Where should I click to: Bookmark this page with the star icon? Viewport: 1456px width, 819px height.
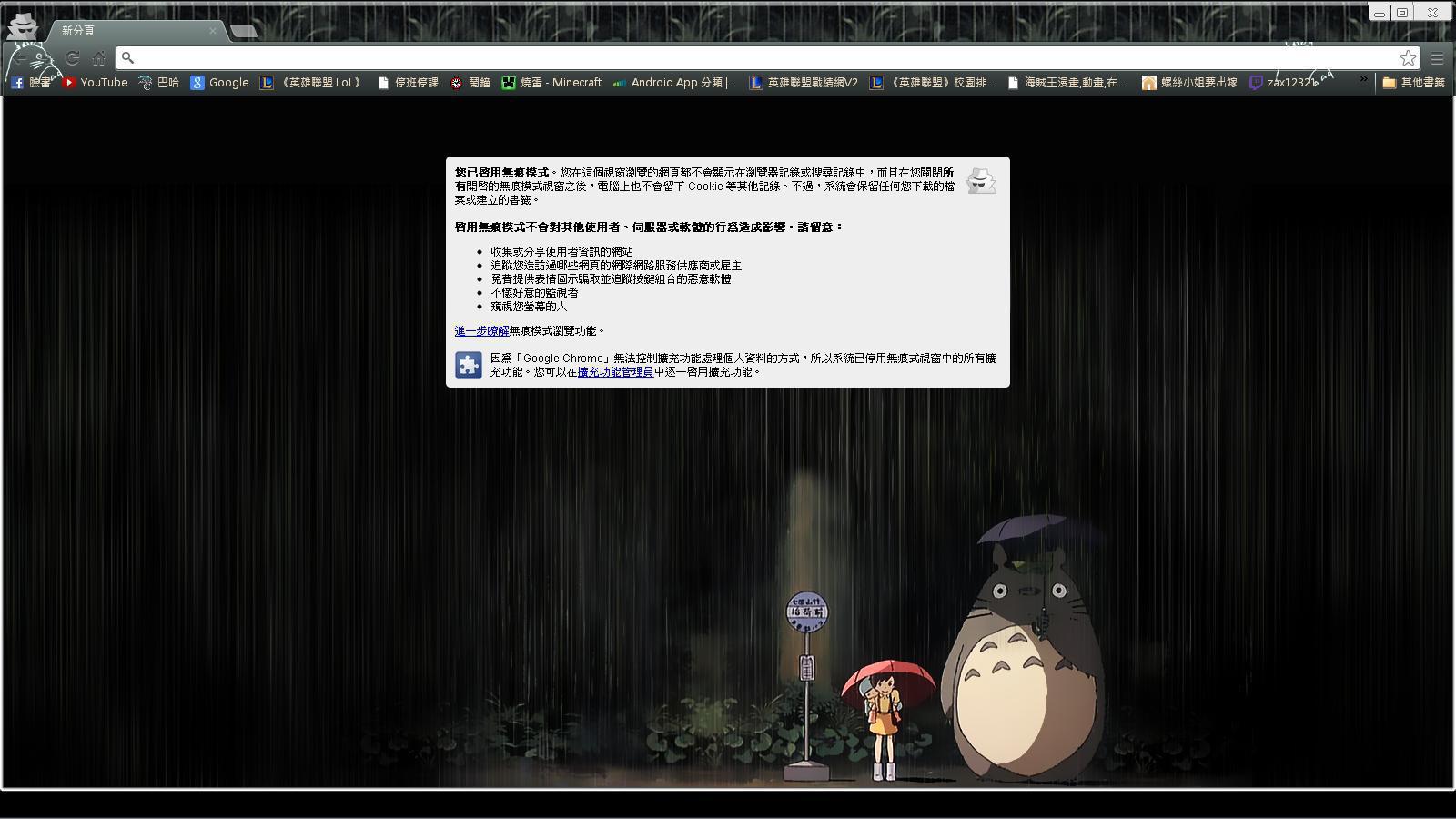click(x=1408, y=58)
